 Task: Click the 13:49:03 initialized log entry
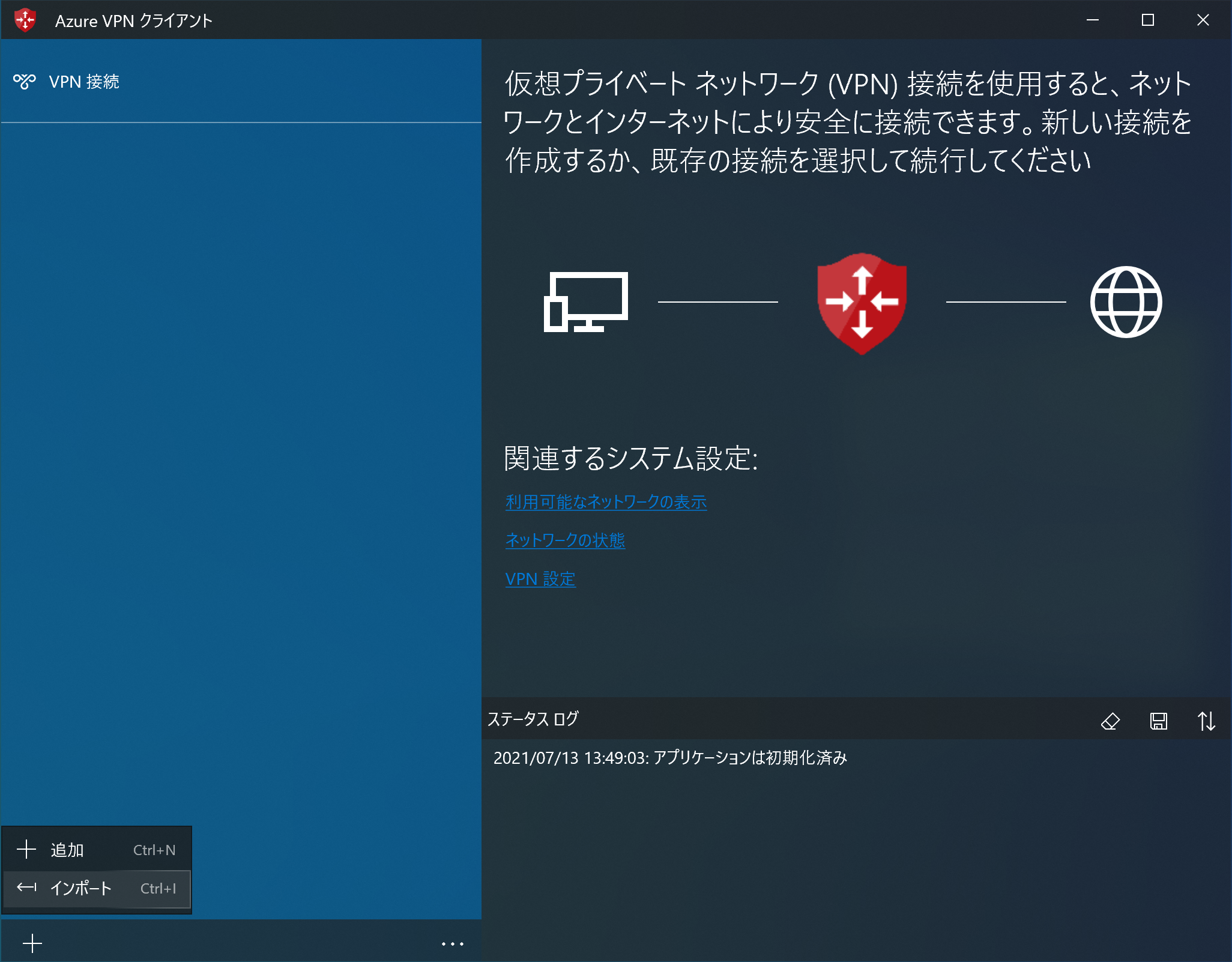(670, 758)
